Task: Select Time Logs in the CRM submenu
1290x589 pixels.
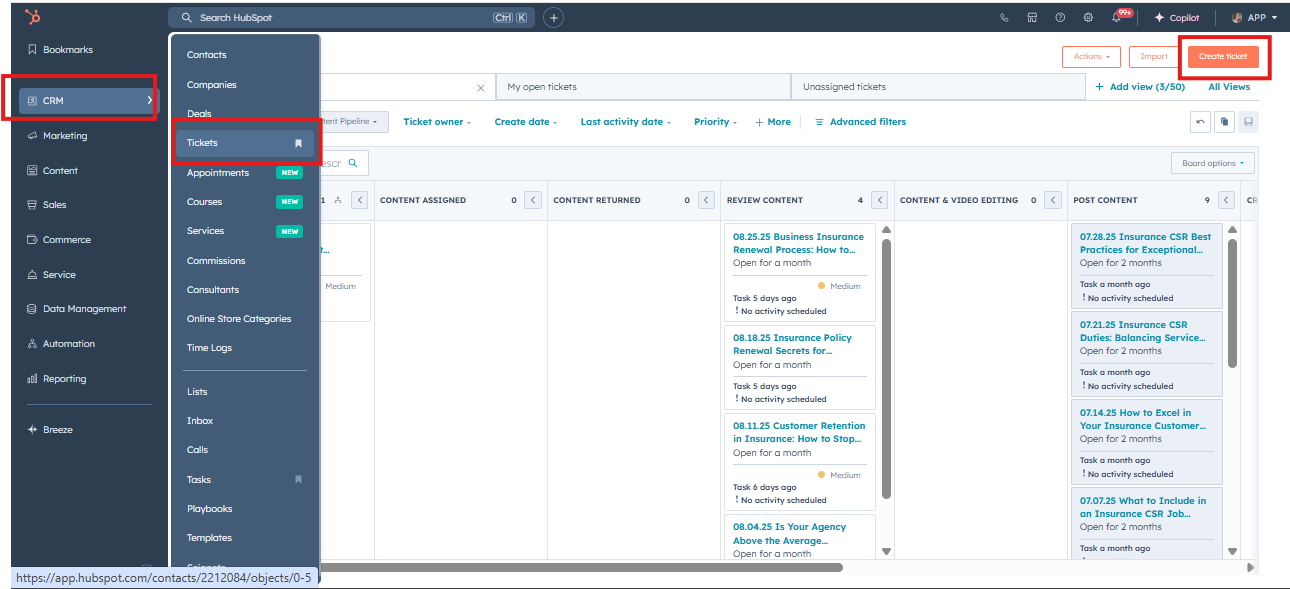Action: [x=209, y=348]
